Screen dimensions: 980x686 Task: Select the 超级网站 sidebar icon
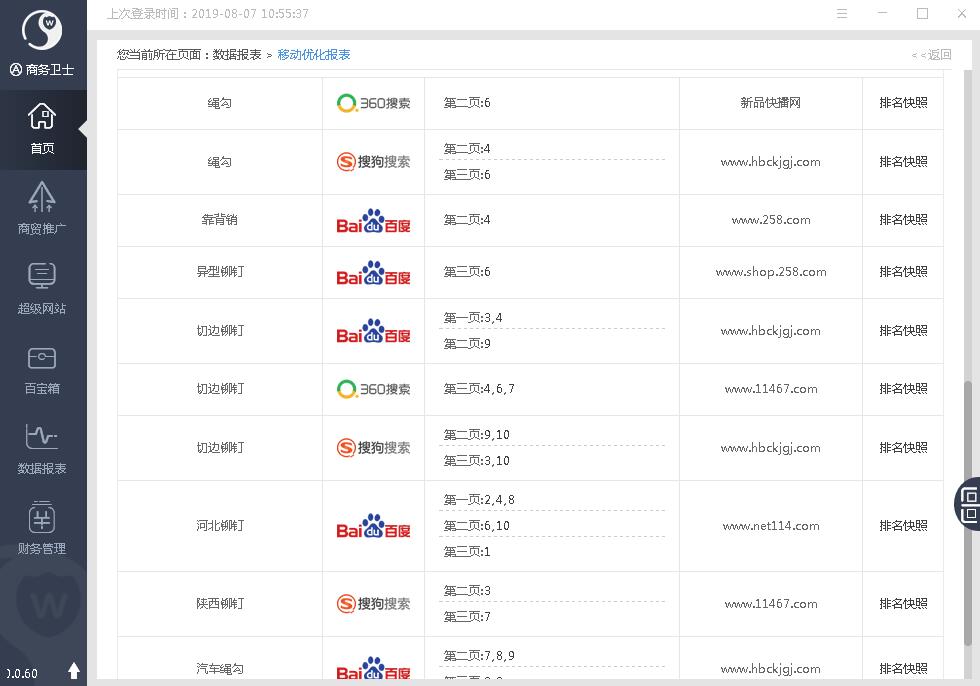42,288
